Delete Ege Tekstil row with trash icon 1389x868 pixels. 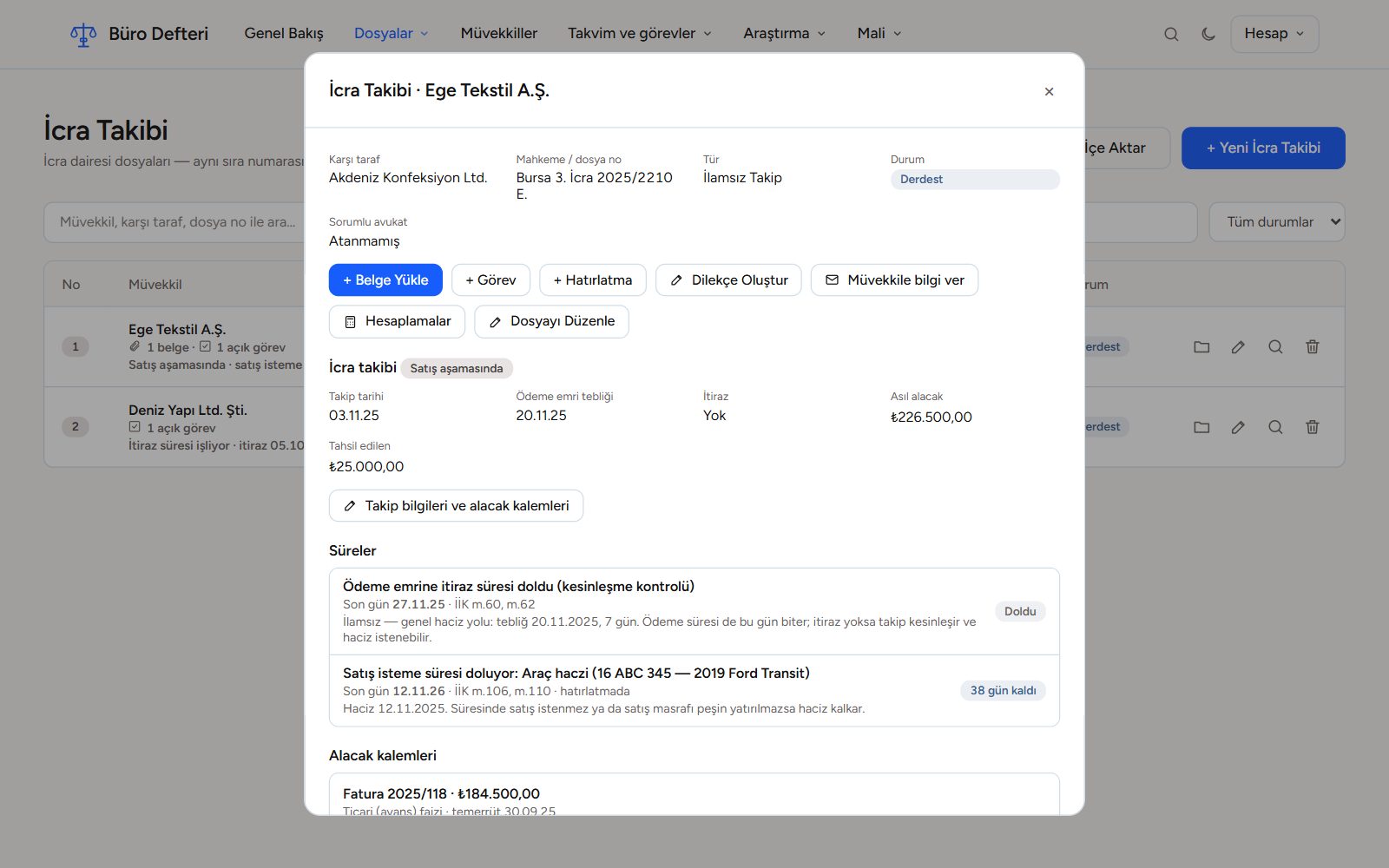1313,346
